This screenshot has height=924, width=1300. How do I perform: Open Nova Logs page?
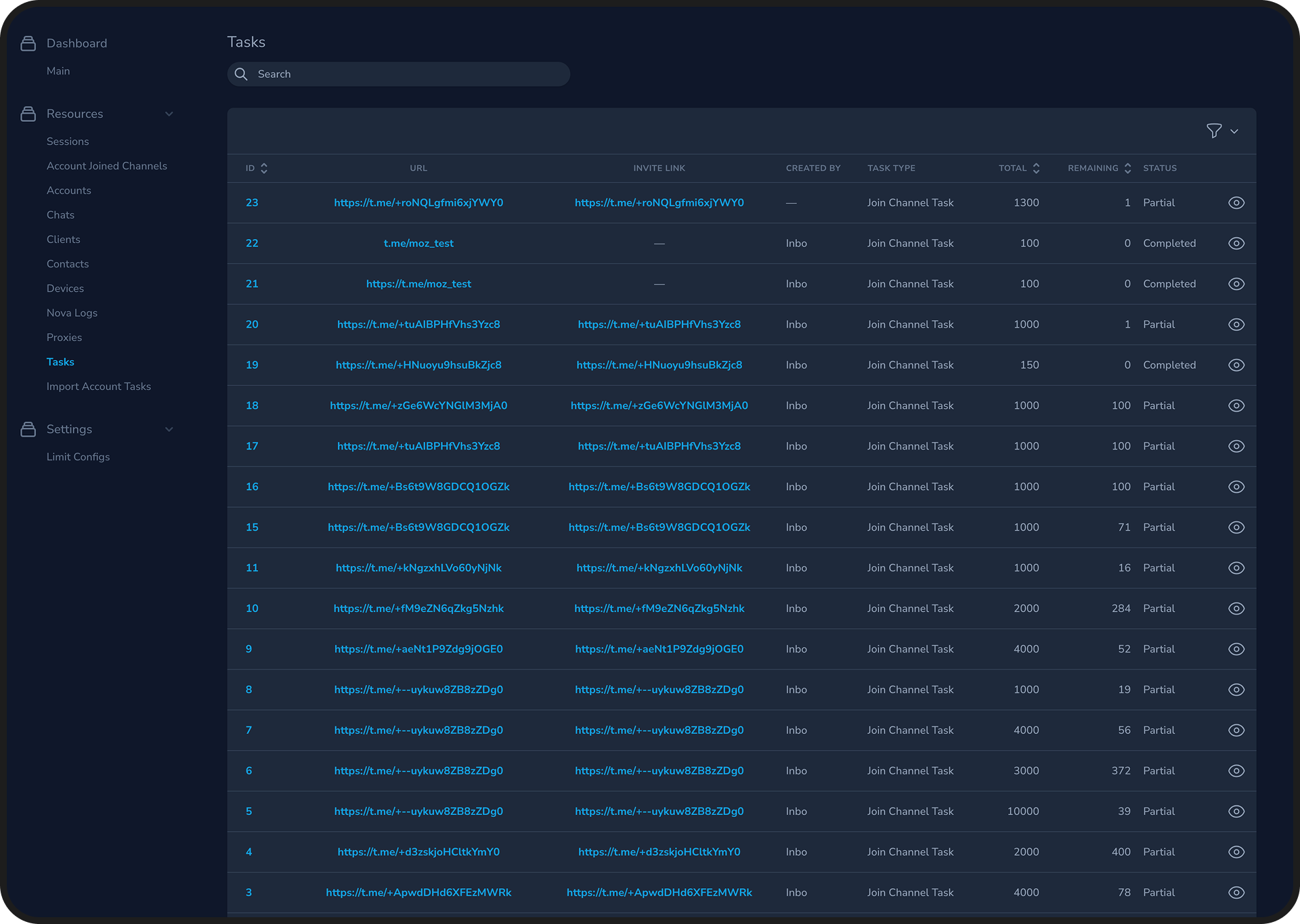(72, 313)
